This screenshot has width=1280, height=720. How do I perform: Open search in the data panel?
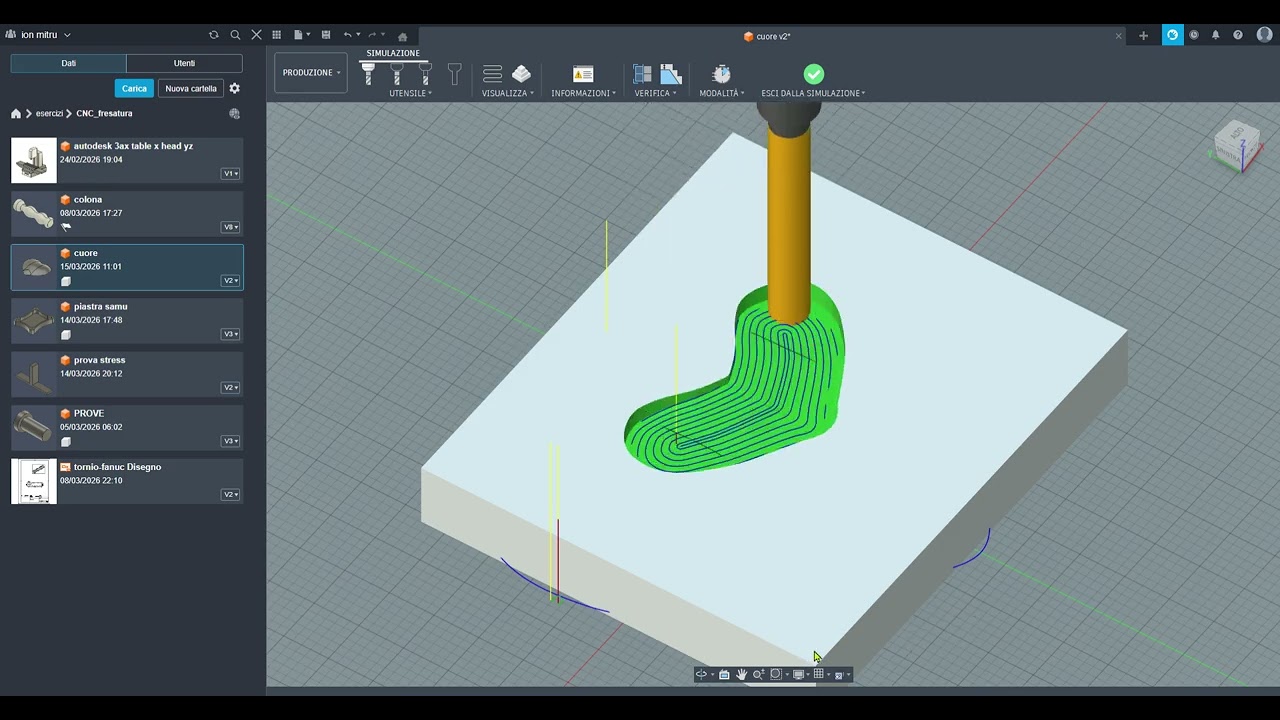(235, 35)
